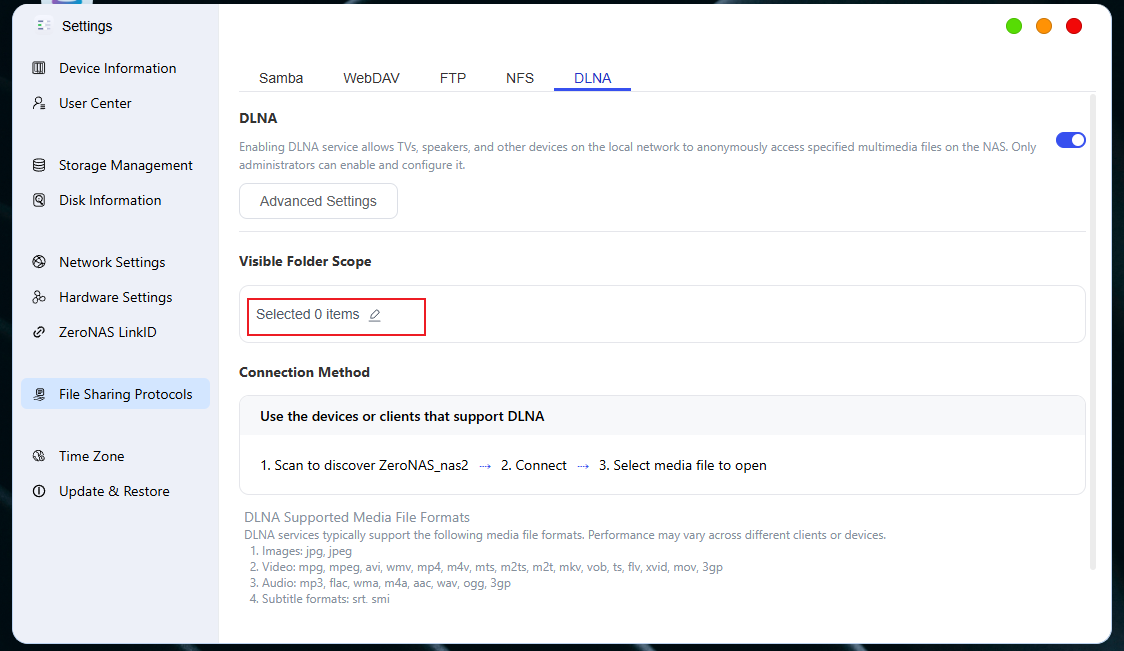Close the Settings window with red dot
Image resolution: width=1124 pixels, height=651 pixels.
(1074, 27)
